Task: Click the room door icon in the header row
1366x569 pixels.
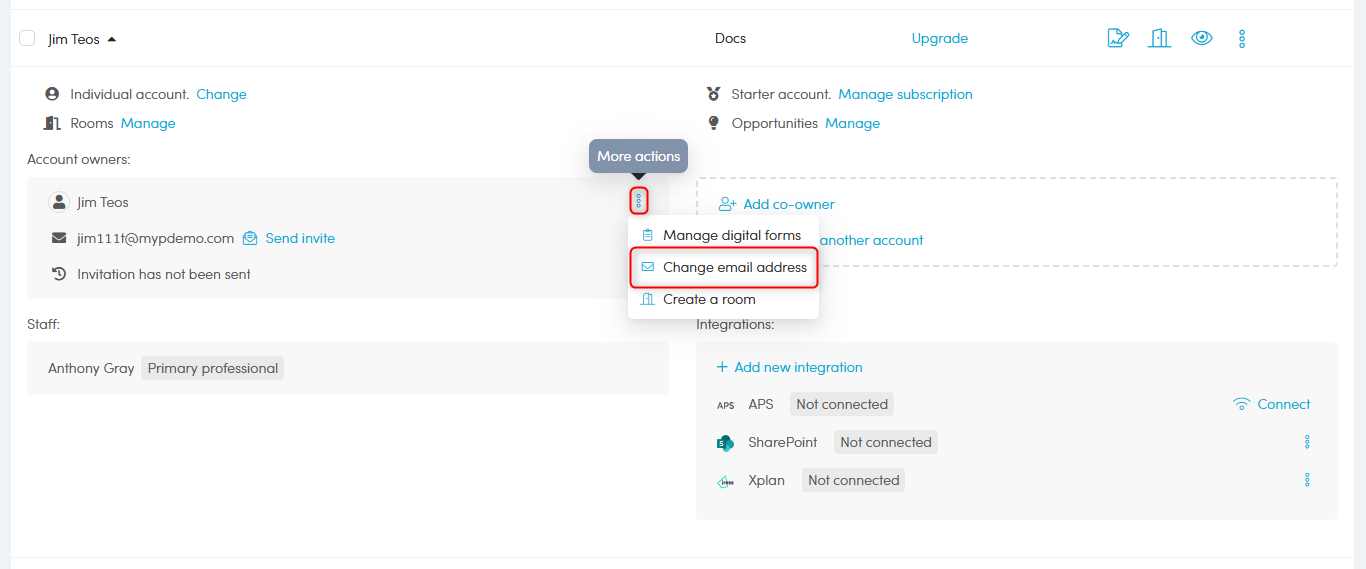Action: (x=1159, y=39)
